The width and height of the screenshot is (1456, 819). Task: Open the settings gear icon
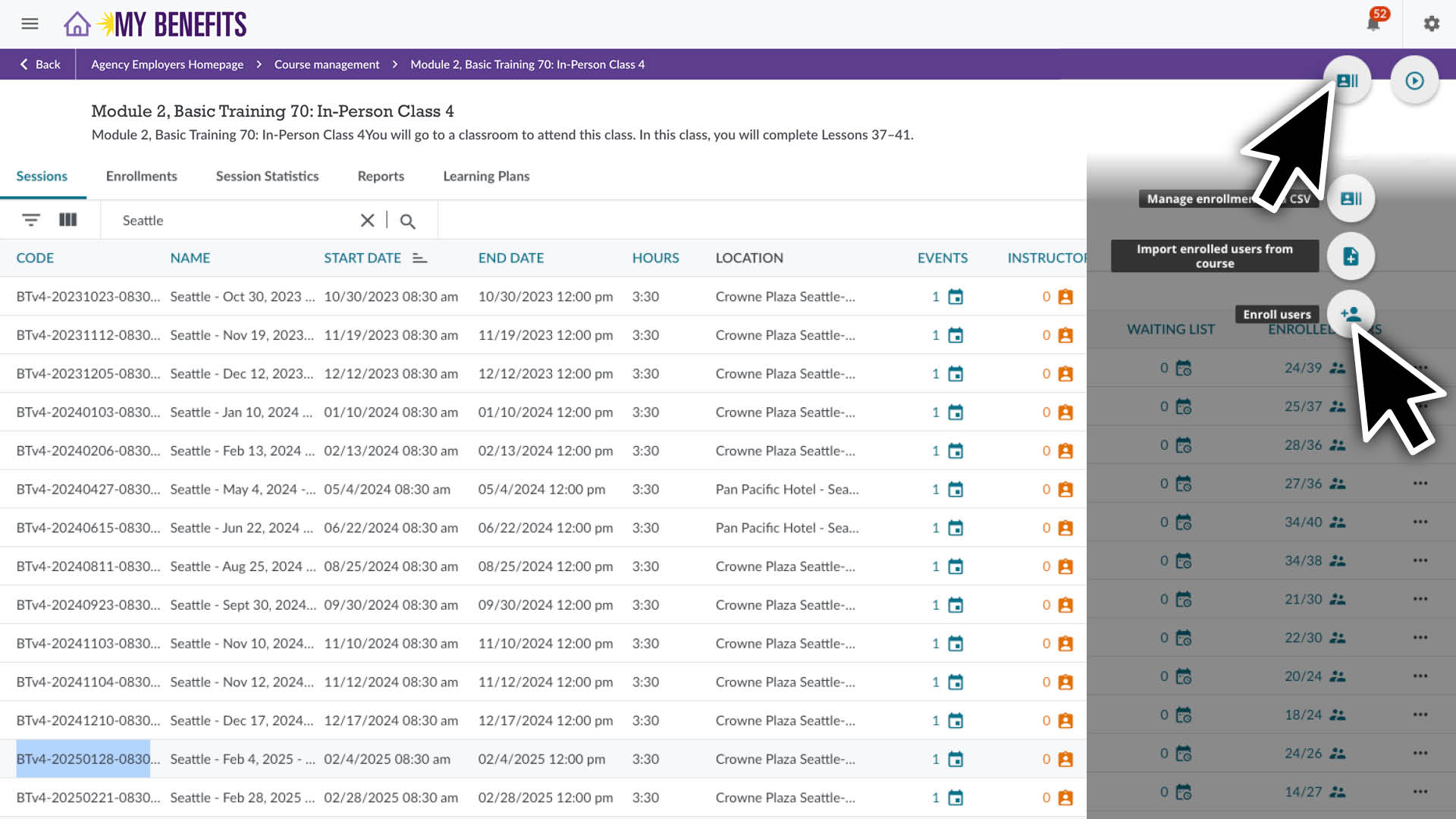[1431, 24]
